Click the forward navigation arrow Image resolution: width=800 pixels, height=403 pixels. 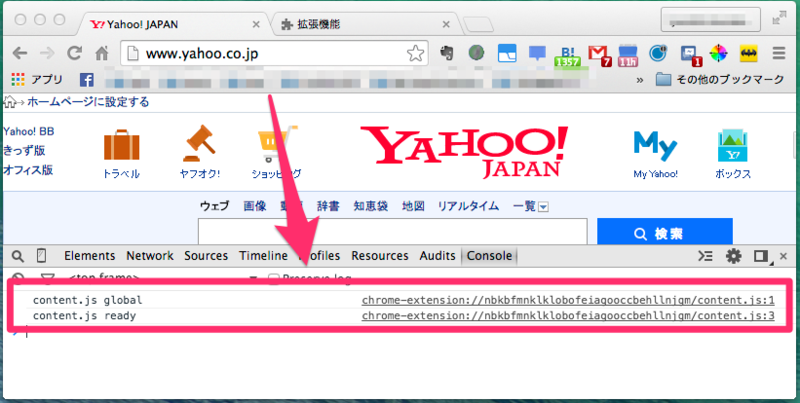[x=47, y=53]
